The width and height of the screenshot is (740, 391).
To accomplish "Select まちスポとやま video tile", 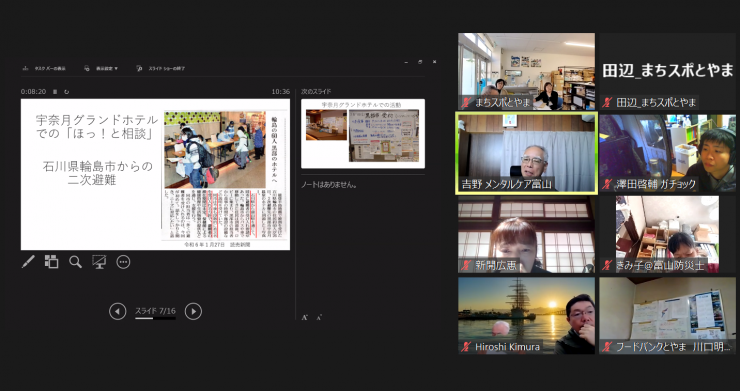I will pos(526,71).
